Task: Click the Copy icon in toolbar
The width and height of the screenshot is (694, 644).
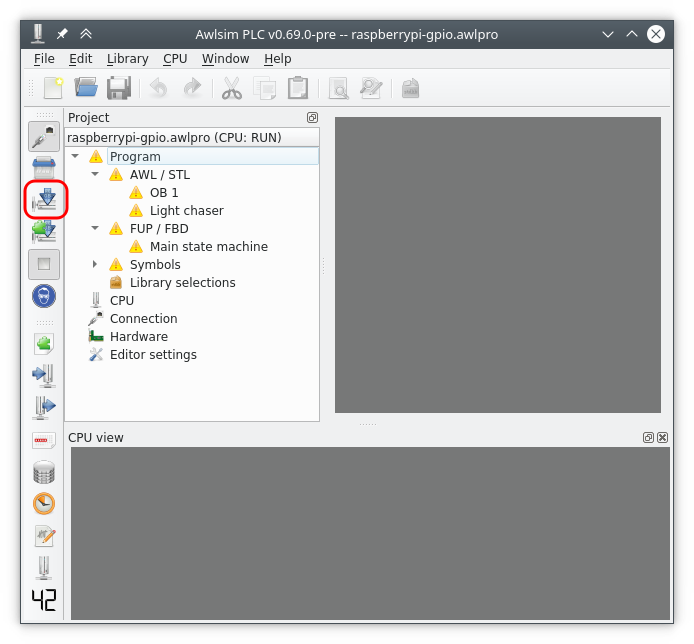Action: (x=265, y=88)
